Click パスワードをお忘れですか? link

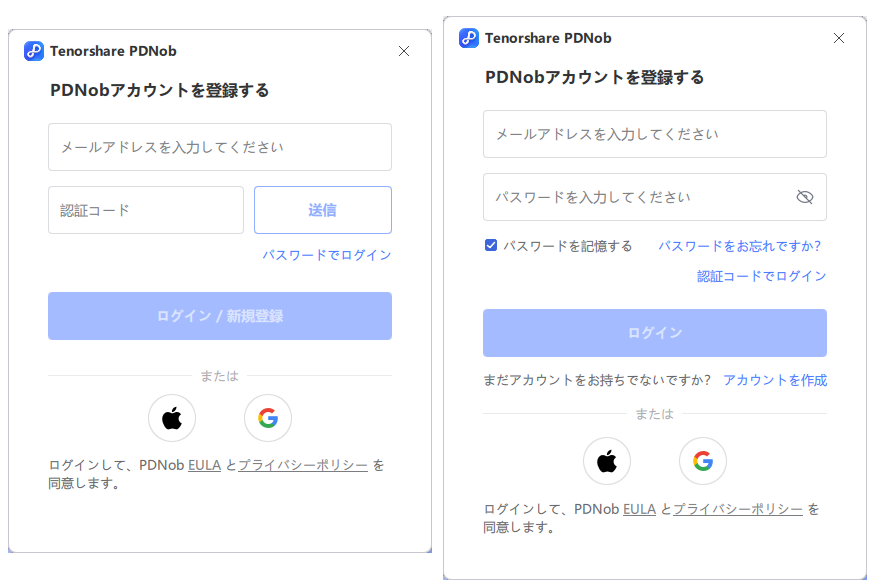pos(740,245)
